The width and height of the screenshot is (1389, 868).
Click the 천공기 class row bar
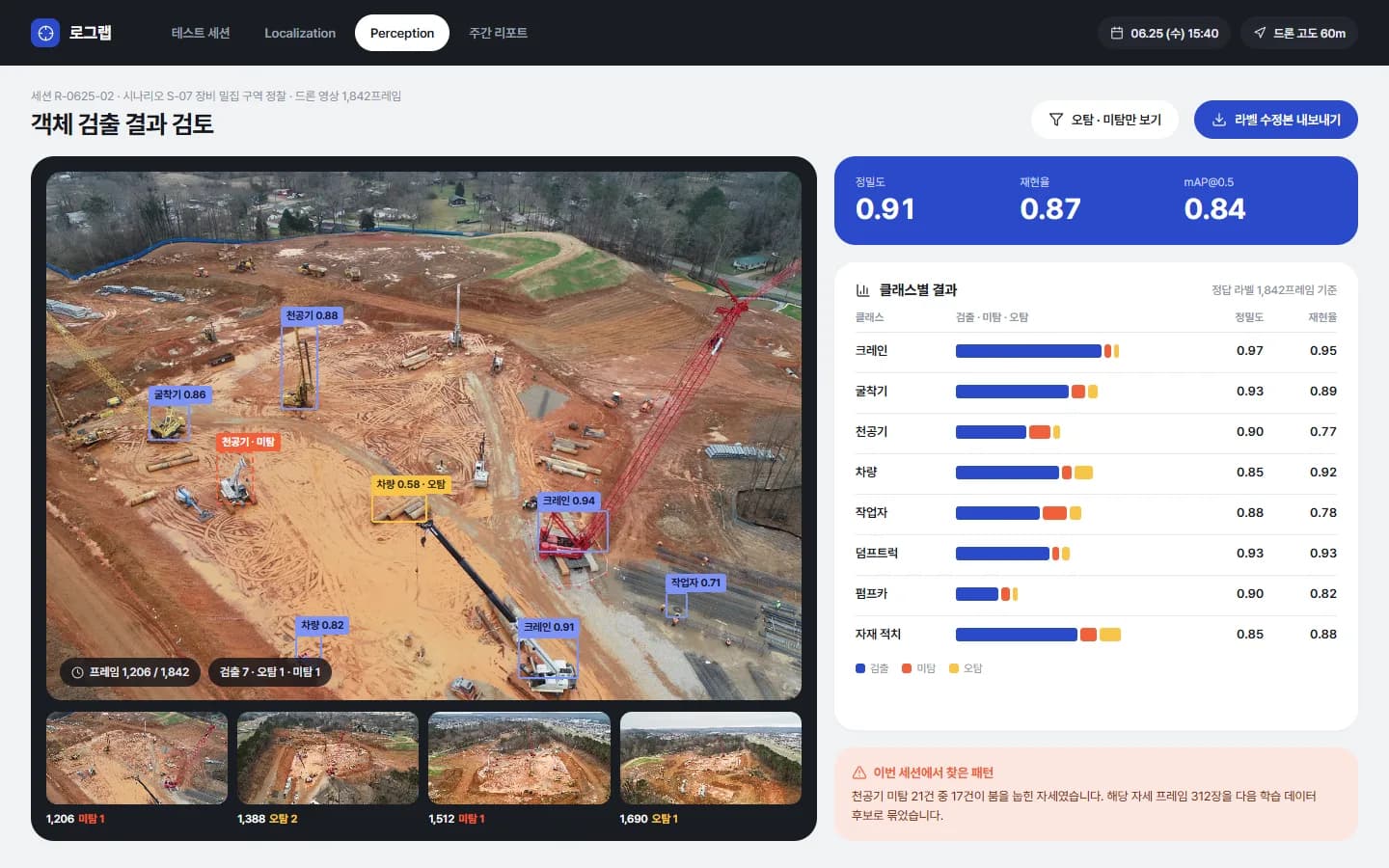click(1008, 432)
